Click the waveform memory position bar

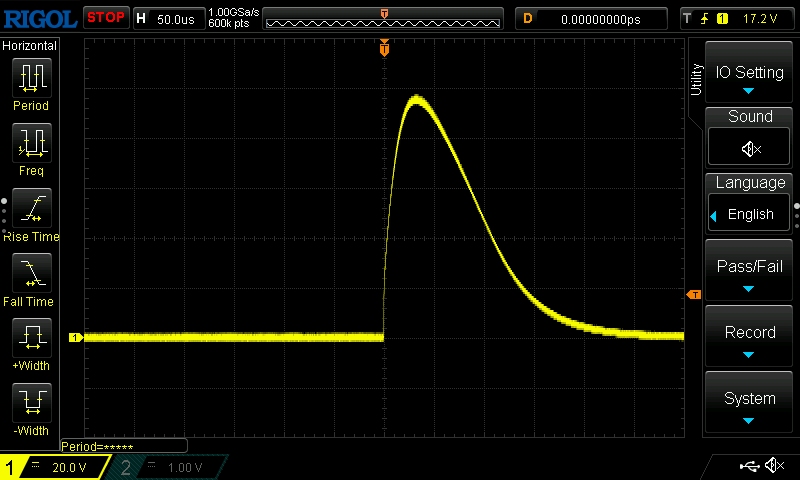coord(384,19)
